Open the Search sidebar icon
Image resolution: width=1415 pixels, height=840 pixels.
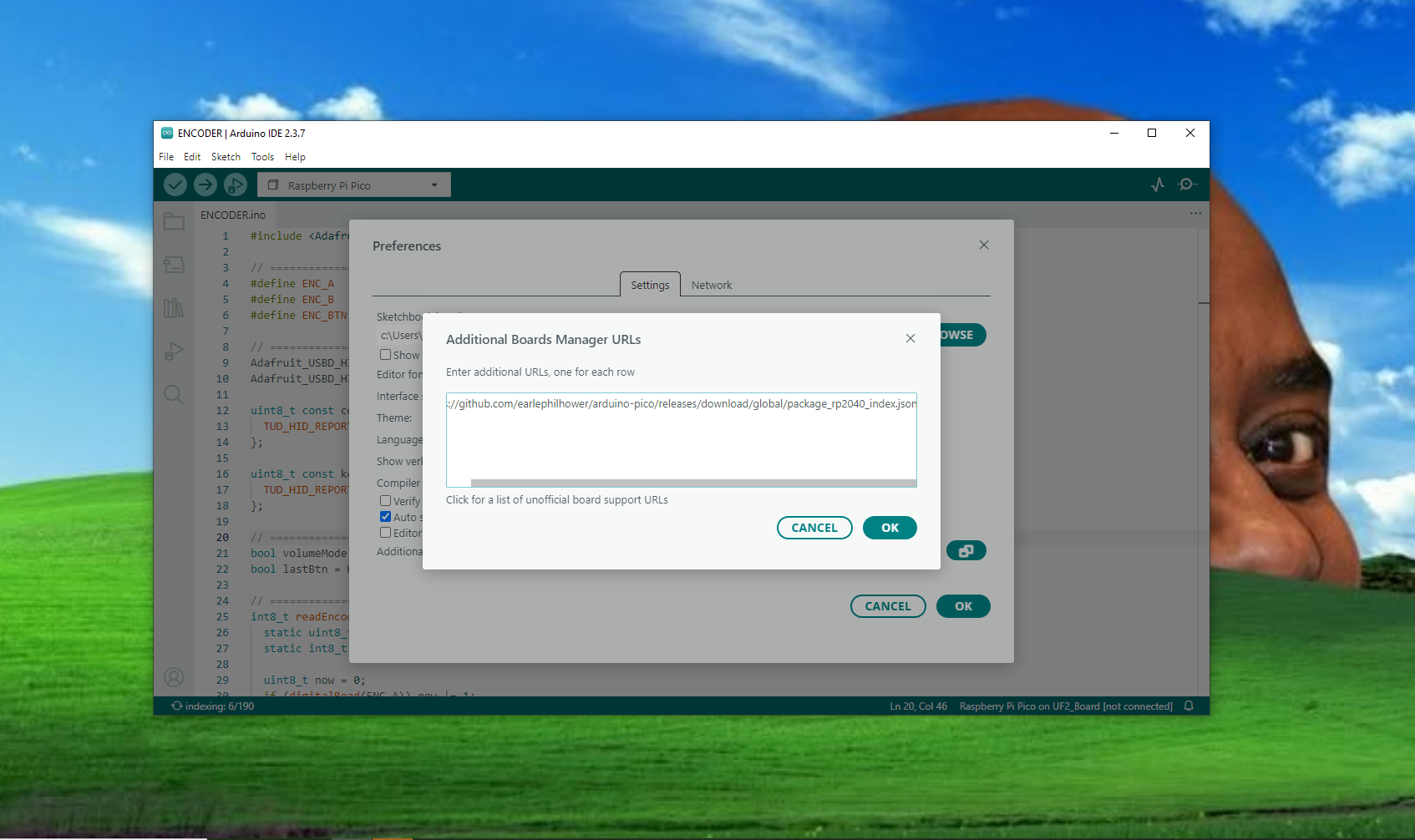pos(174,394)
